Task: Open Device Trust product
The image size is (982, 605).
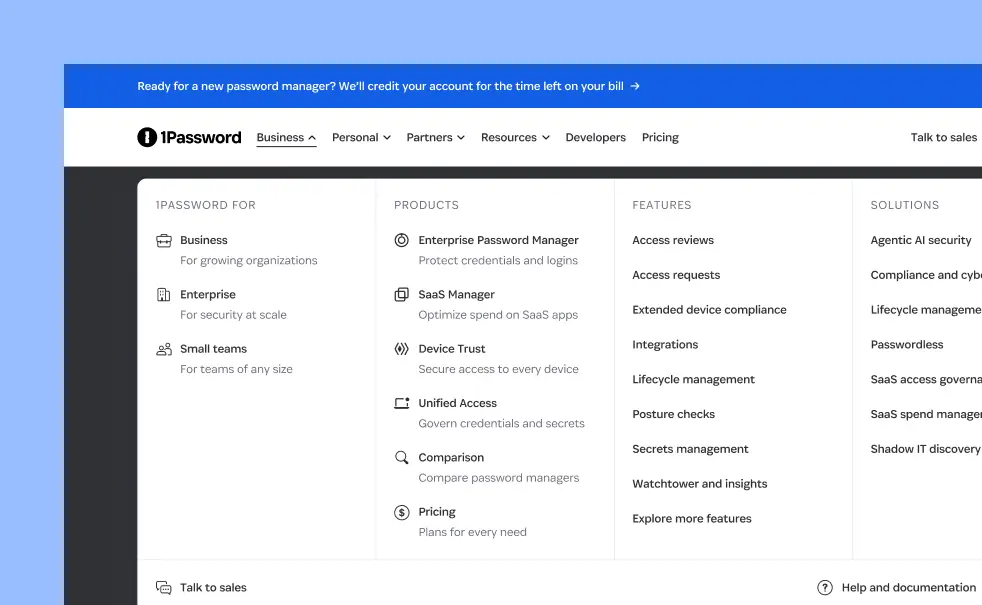Action: coord(452,349)
